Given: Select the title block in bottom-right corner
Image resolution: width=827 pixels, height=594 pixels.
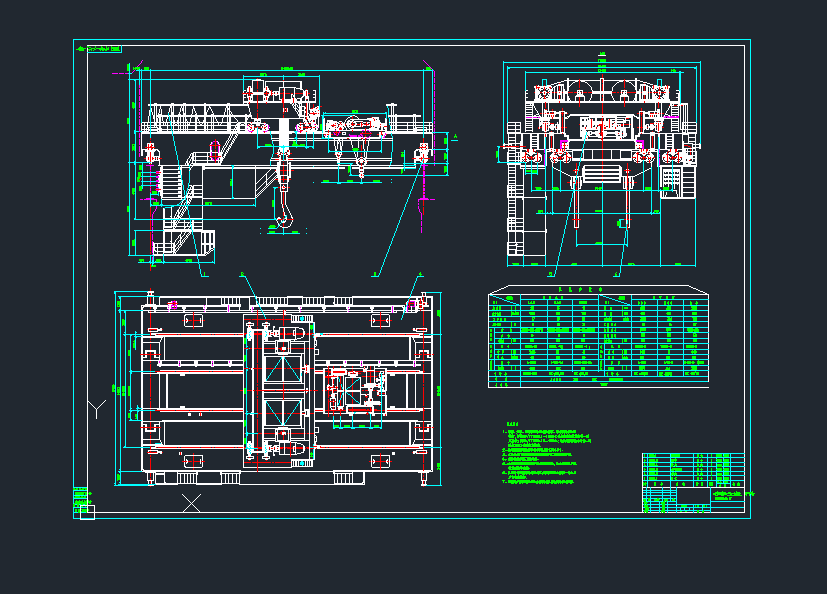Looking at the screenshot, I should pyautogui.click(x=693, y=483).
